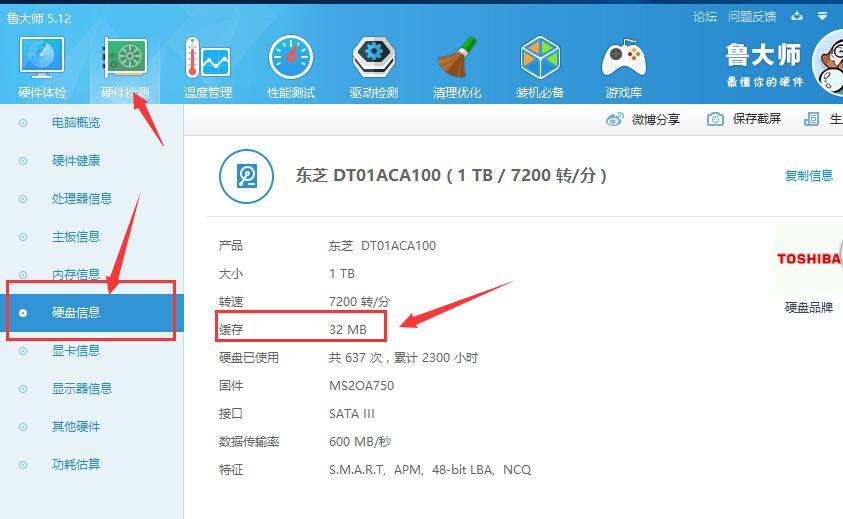This screenshot has width=843, height=519.
Task: Open the 游戏库 gamepad icon
Action: [x=624, y=58]
